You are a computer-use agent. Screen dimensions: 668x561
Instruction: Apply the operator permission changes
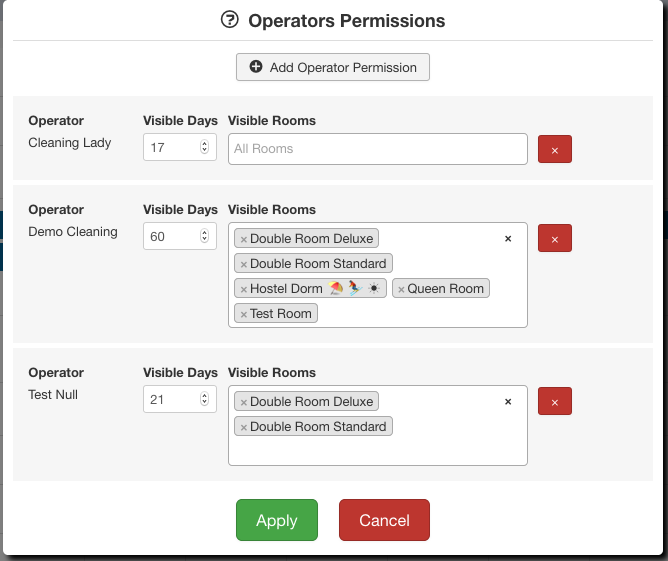coord(277,520)
